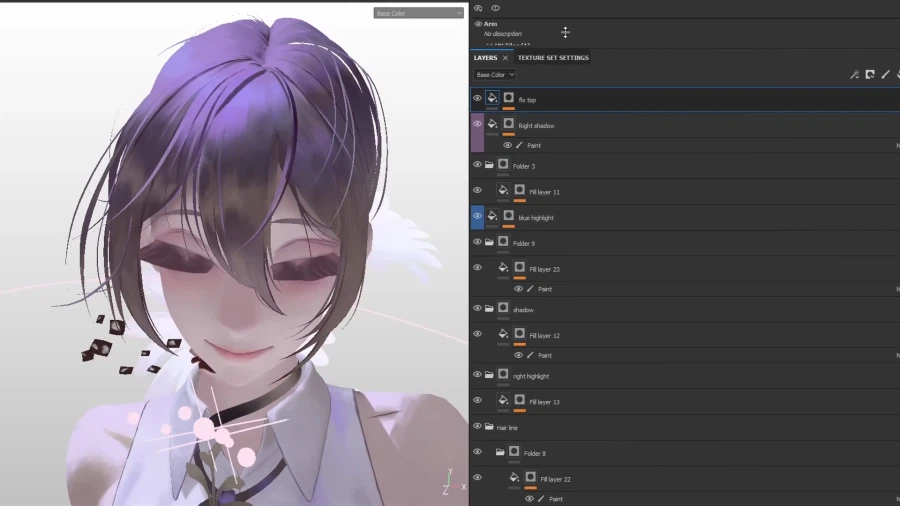This screenshot has height=506, width=900.
Task: Toggle visibility of Folder 9
Action: pos(478,242)
